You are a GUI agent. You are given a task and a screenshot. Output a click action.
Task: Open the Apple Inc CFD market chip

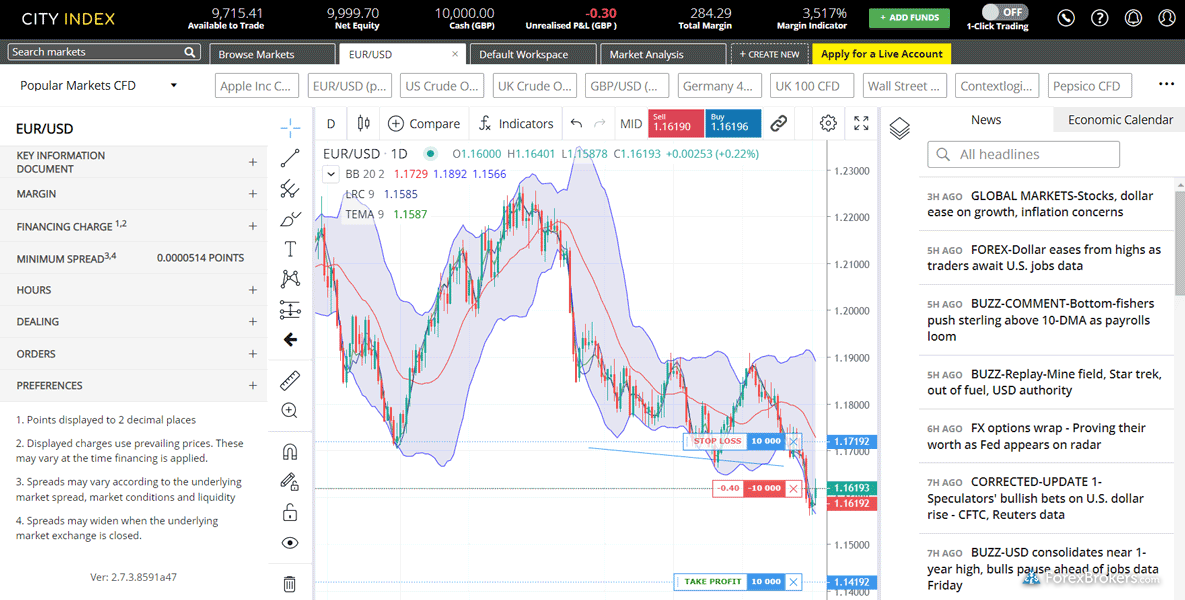click(257, 85)
